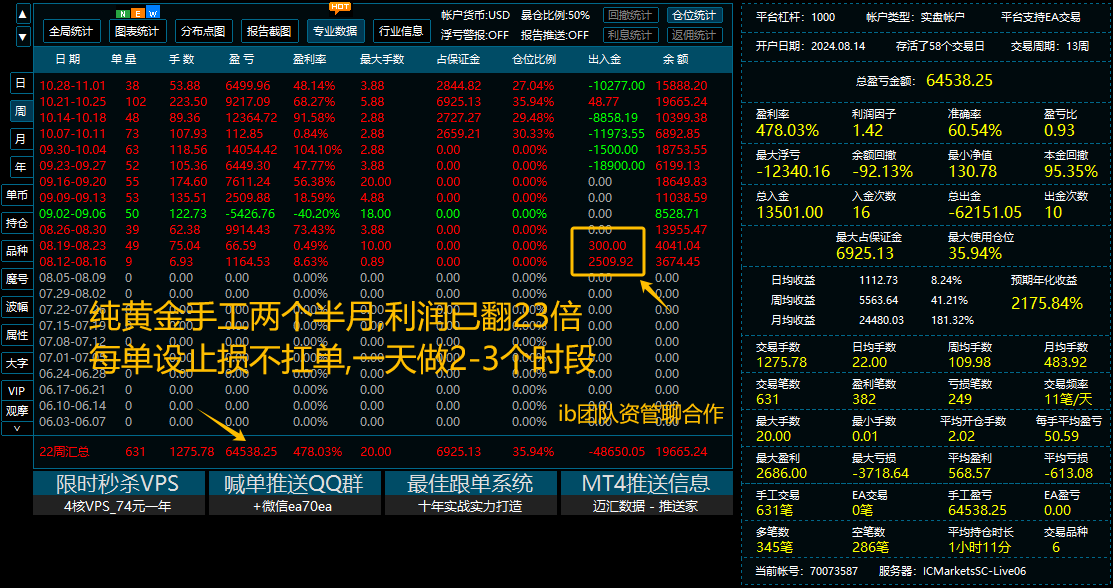Click 迈汇数据 - 推送家 link
The height and width of the screenshot is (588, 1113).
646,506
